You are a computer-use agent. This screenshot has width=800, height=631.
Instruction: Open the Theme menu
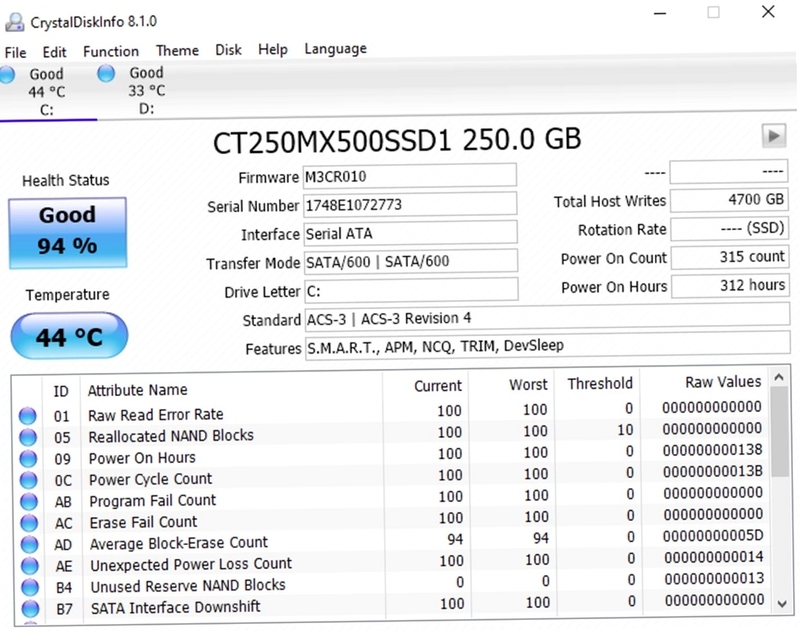tap(177, 51)
